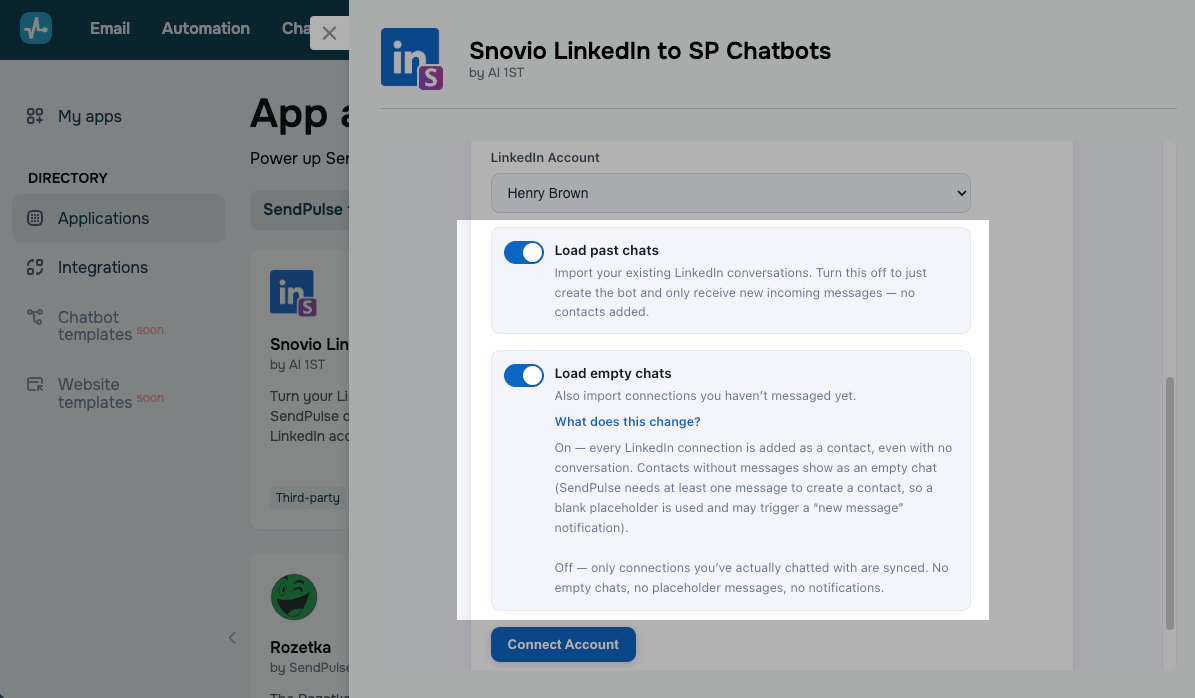Image resolution: width=1195 pixels, height=698 pixels.
Task: Collapse the sidebar with chevron arrow
Action: (x=232, y=638)
